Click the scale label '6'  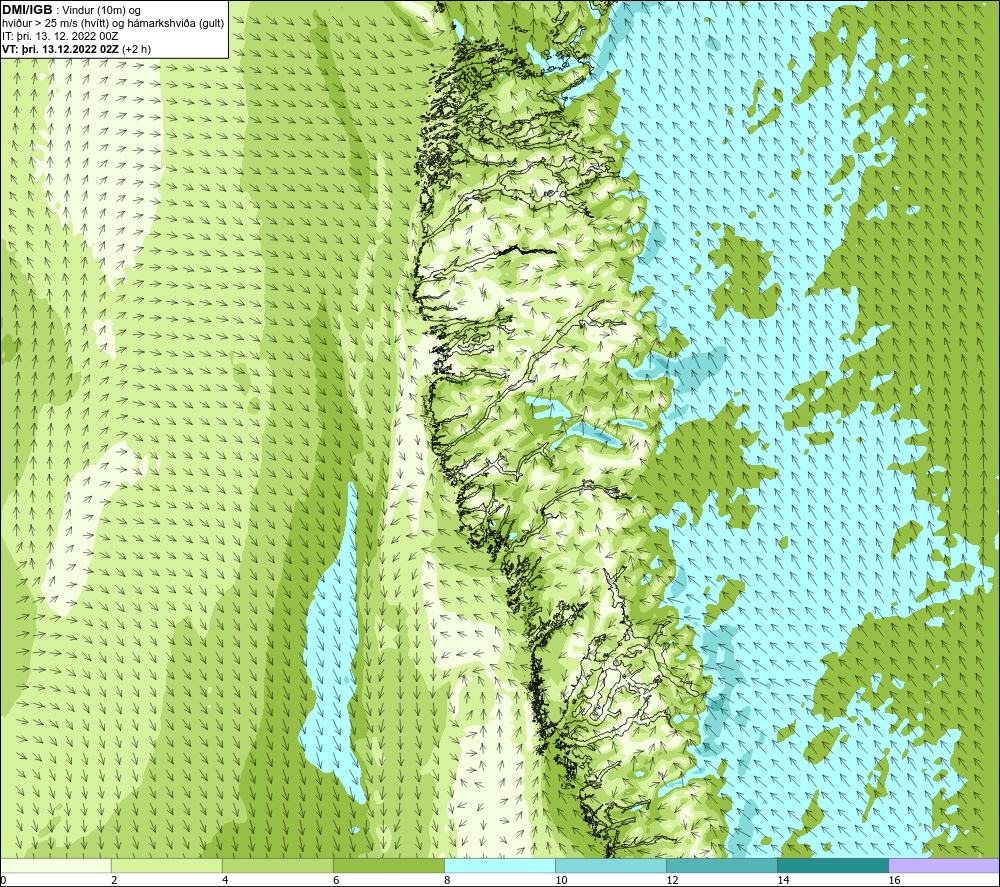[x=336, y=881]
